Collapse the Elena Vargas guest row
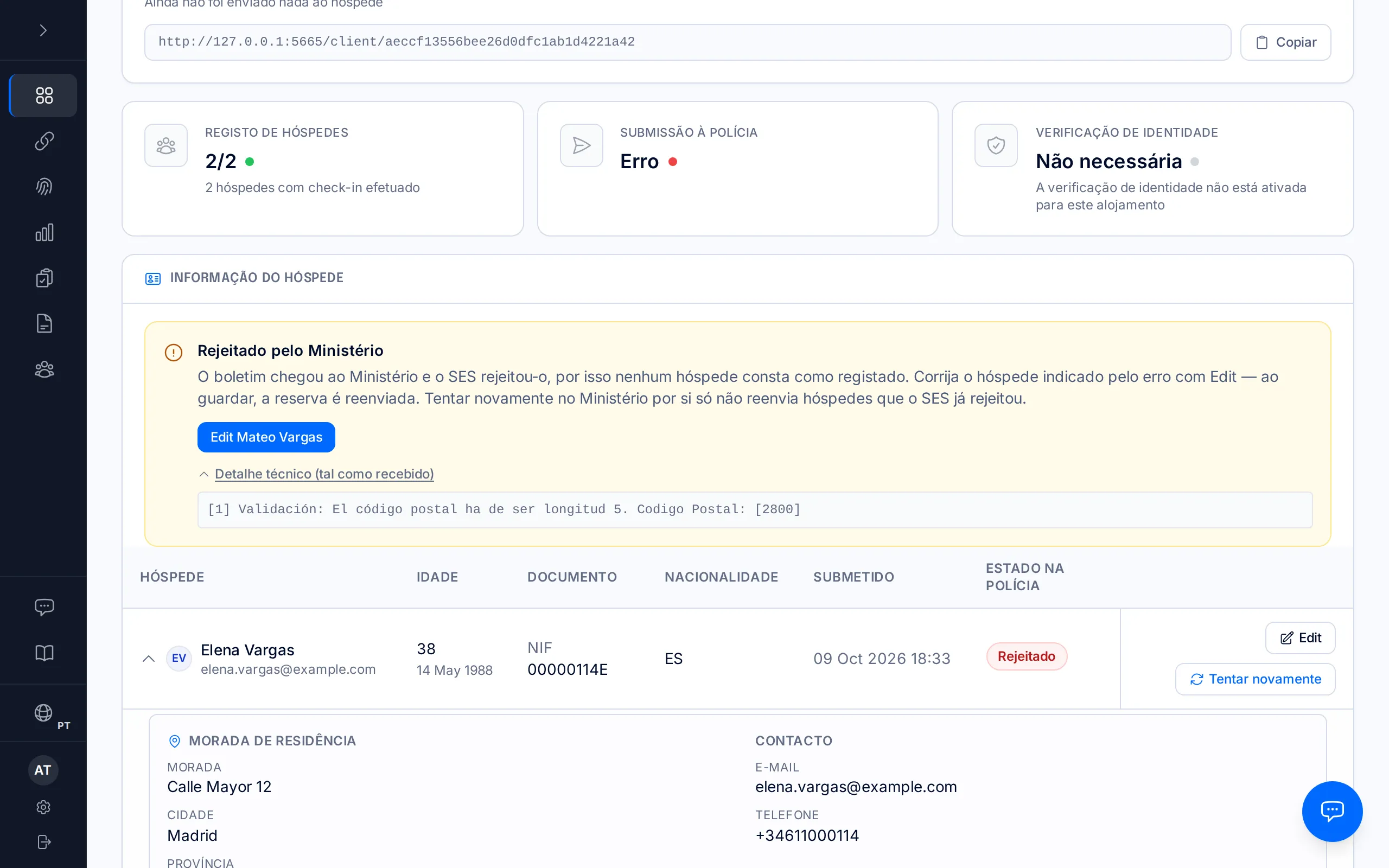This screenshot has height=868, width=1389. [149, 659]
